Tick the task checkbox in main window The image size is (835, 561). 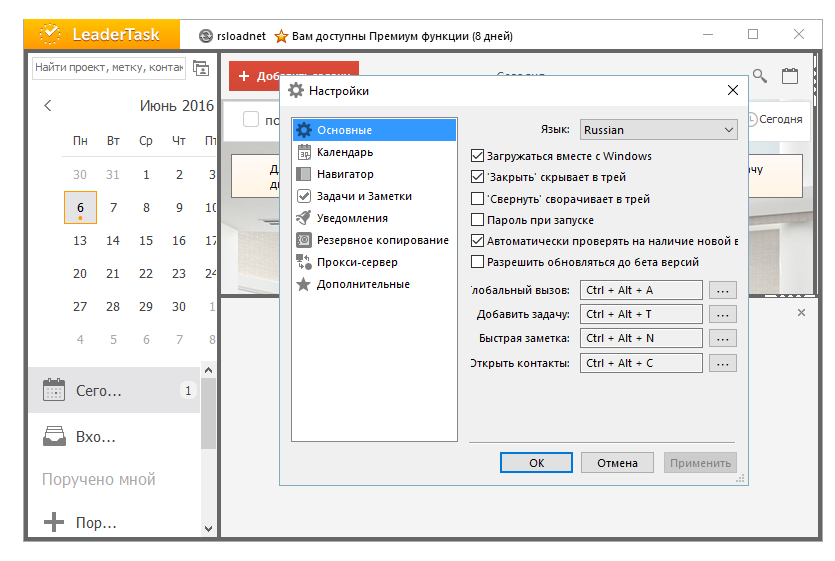pyautogui.click(x=251, y=119)
